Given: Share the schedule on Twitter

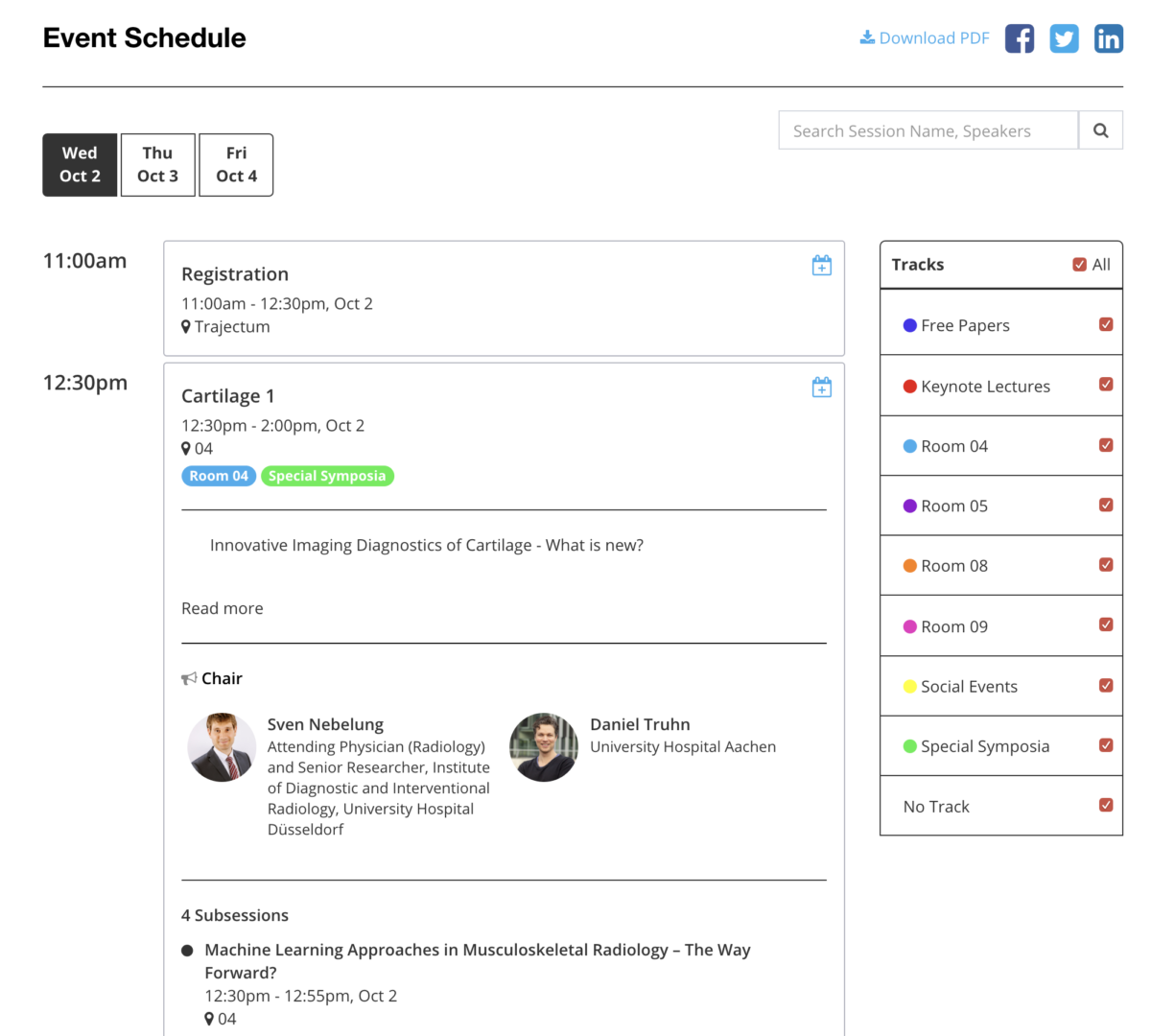Looking at the screenshot, I should click(1064, 38).
